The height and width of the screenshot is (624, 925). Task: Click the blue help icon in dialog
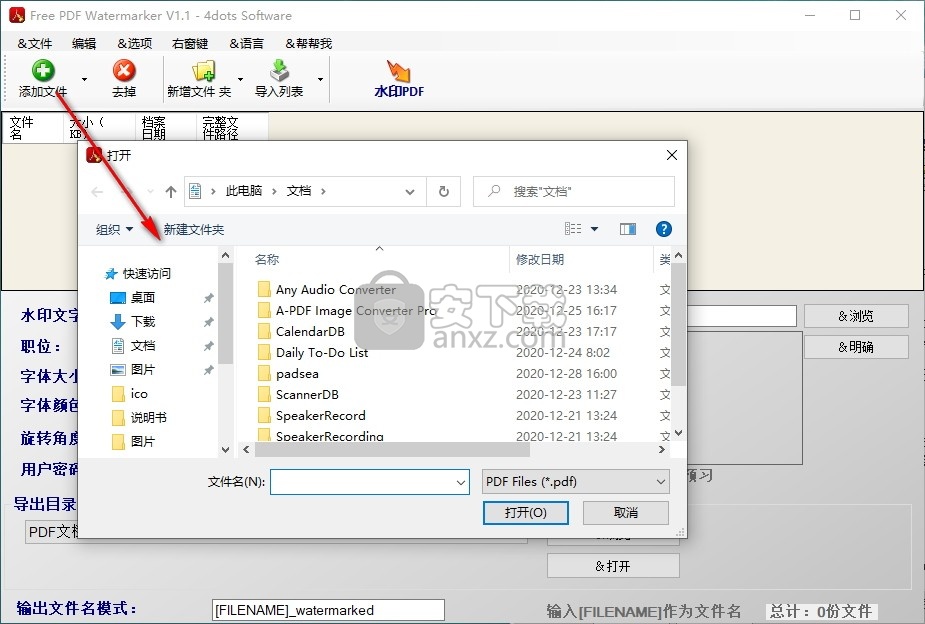coord(664,229)
